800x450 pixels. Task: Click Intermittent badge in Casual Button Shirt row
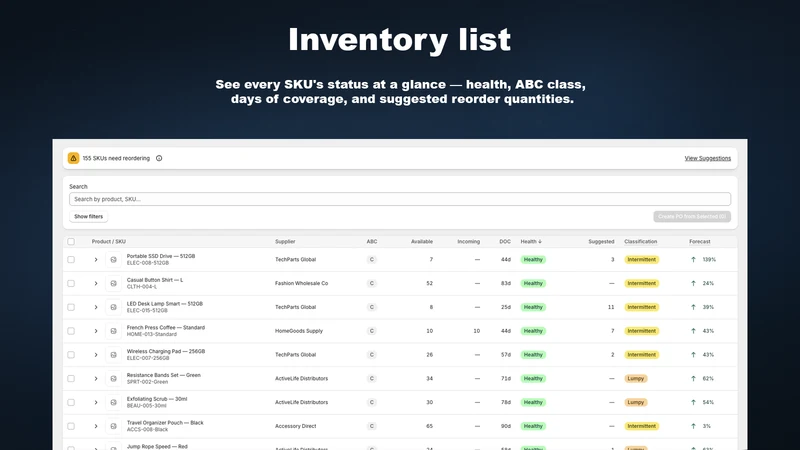pos(641,283)
